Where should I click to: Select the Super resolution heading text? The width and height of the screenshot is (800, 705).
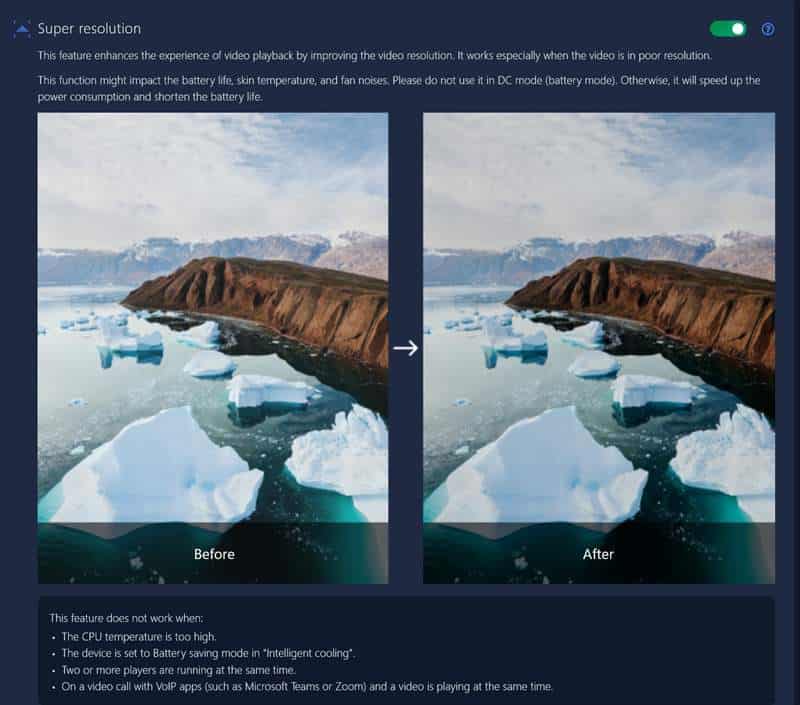pos(89,29)
